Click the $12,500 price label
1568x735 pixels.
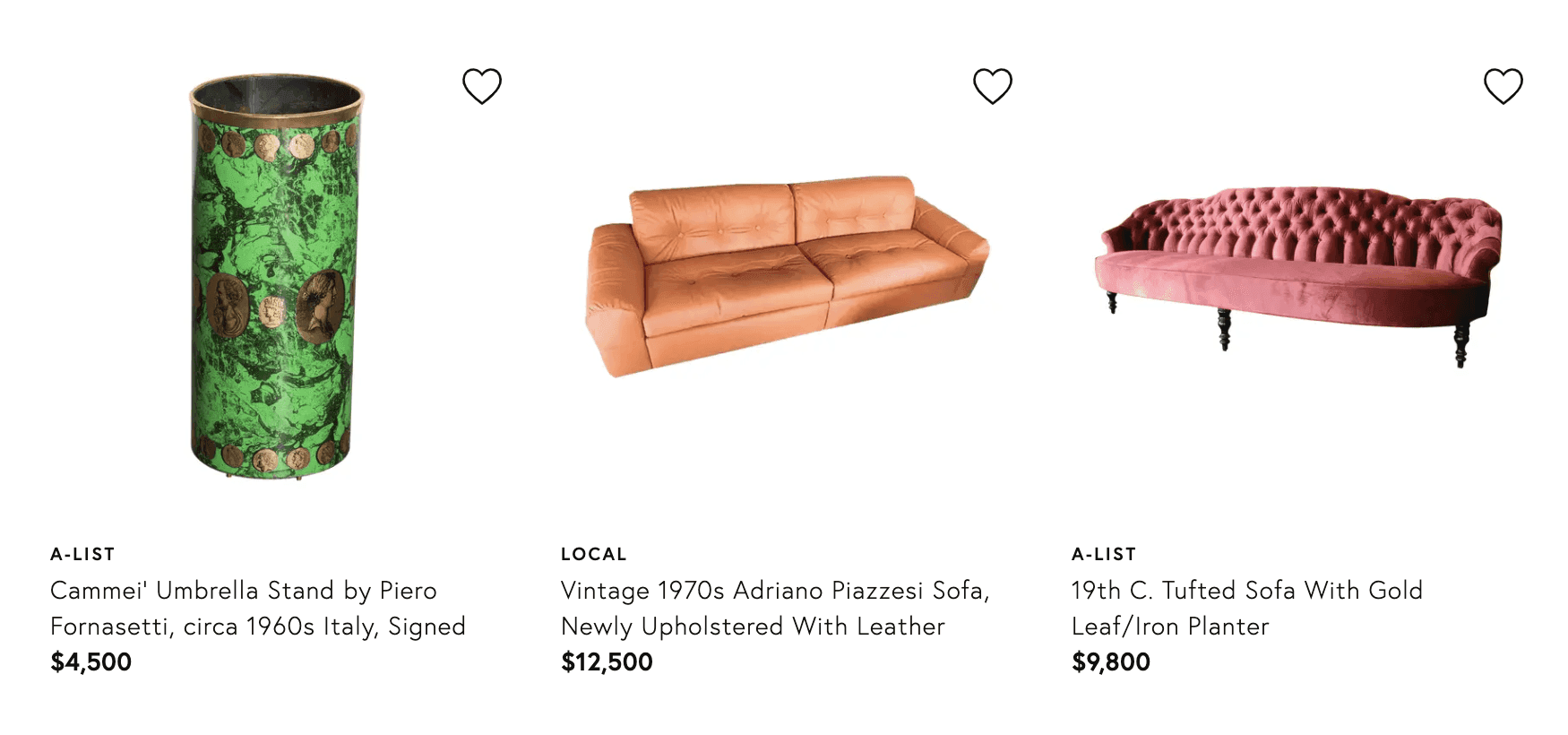(x=606, y=661)
